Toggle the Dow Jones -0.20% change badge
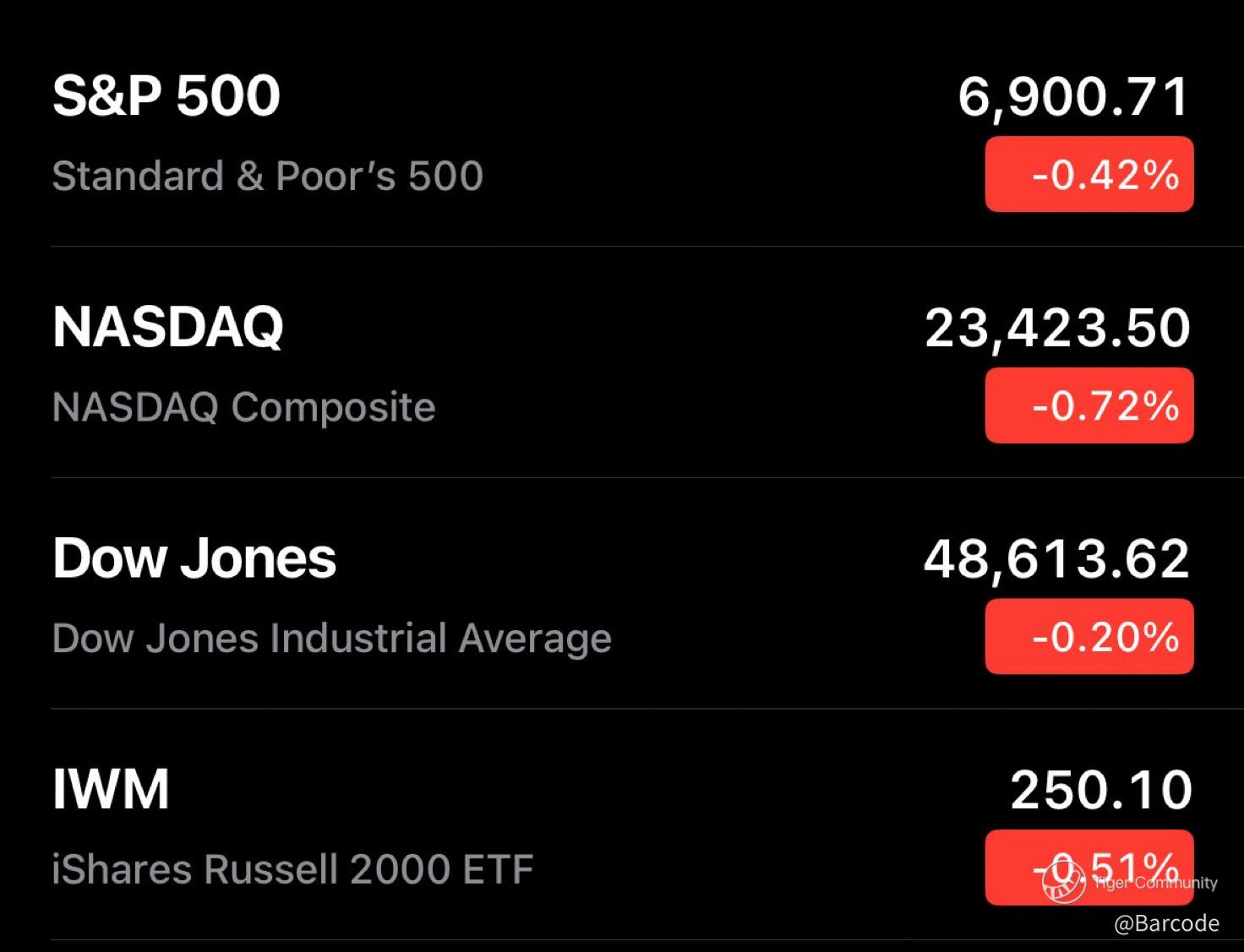This screenshot has height=952, width=1244. click(x=1088, y=636)
